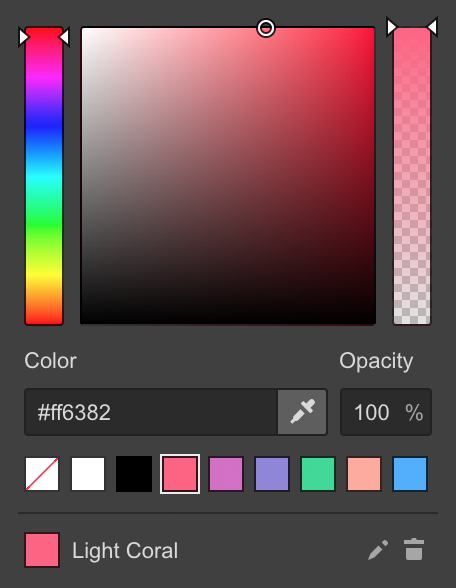Click the Light Coral color name label
456x588 pixels.
pyautogui.click(x=125, y=550)
